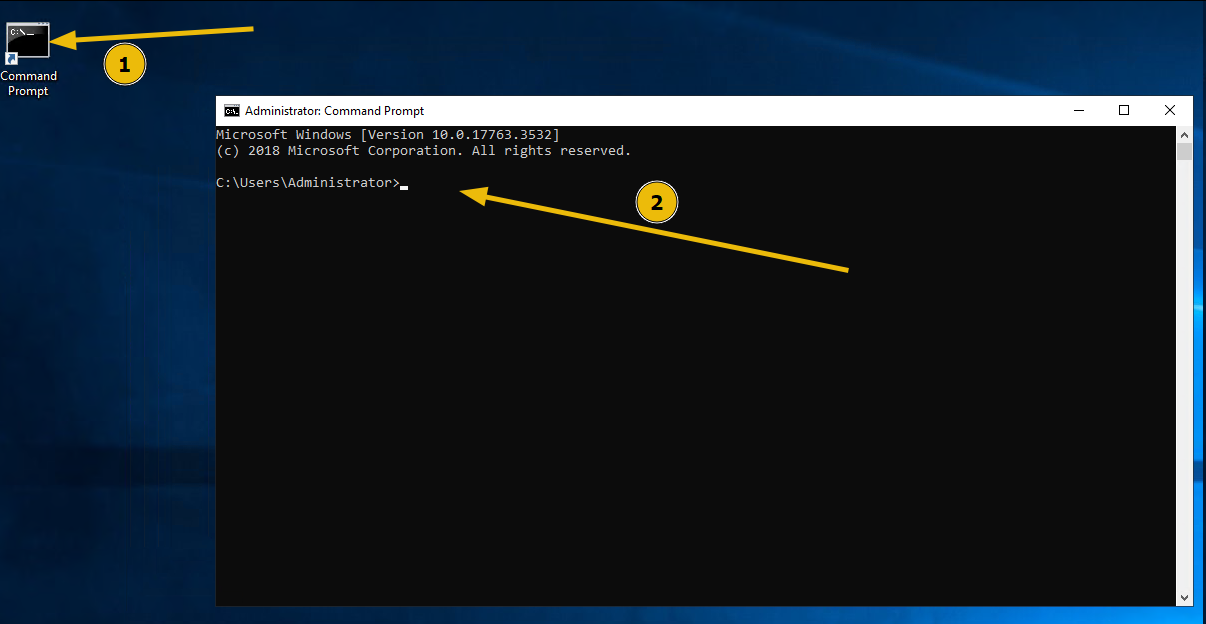Click the numbered callout marker 1
Viewport: 1206px width, 624px height.
tap(125, 64)
